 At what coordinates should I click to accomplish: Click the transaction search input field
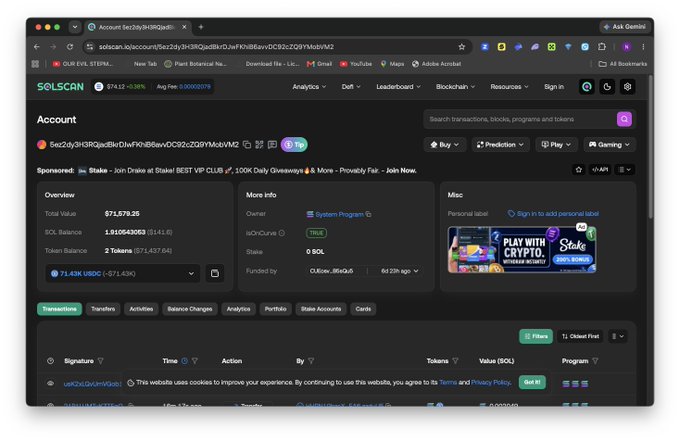pos(520,119)
